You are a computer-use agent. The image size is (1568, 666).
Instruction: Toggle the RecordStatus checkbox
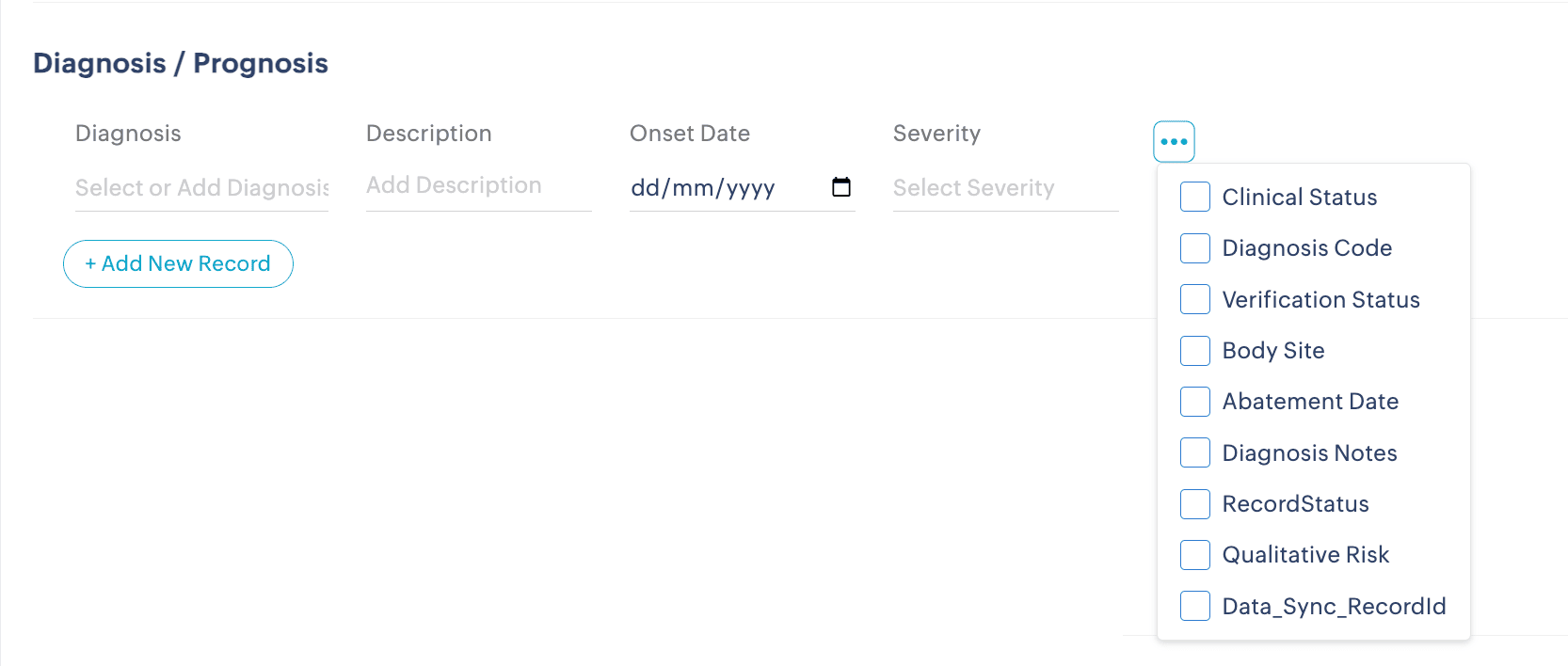1195,504
